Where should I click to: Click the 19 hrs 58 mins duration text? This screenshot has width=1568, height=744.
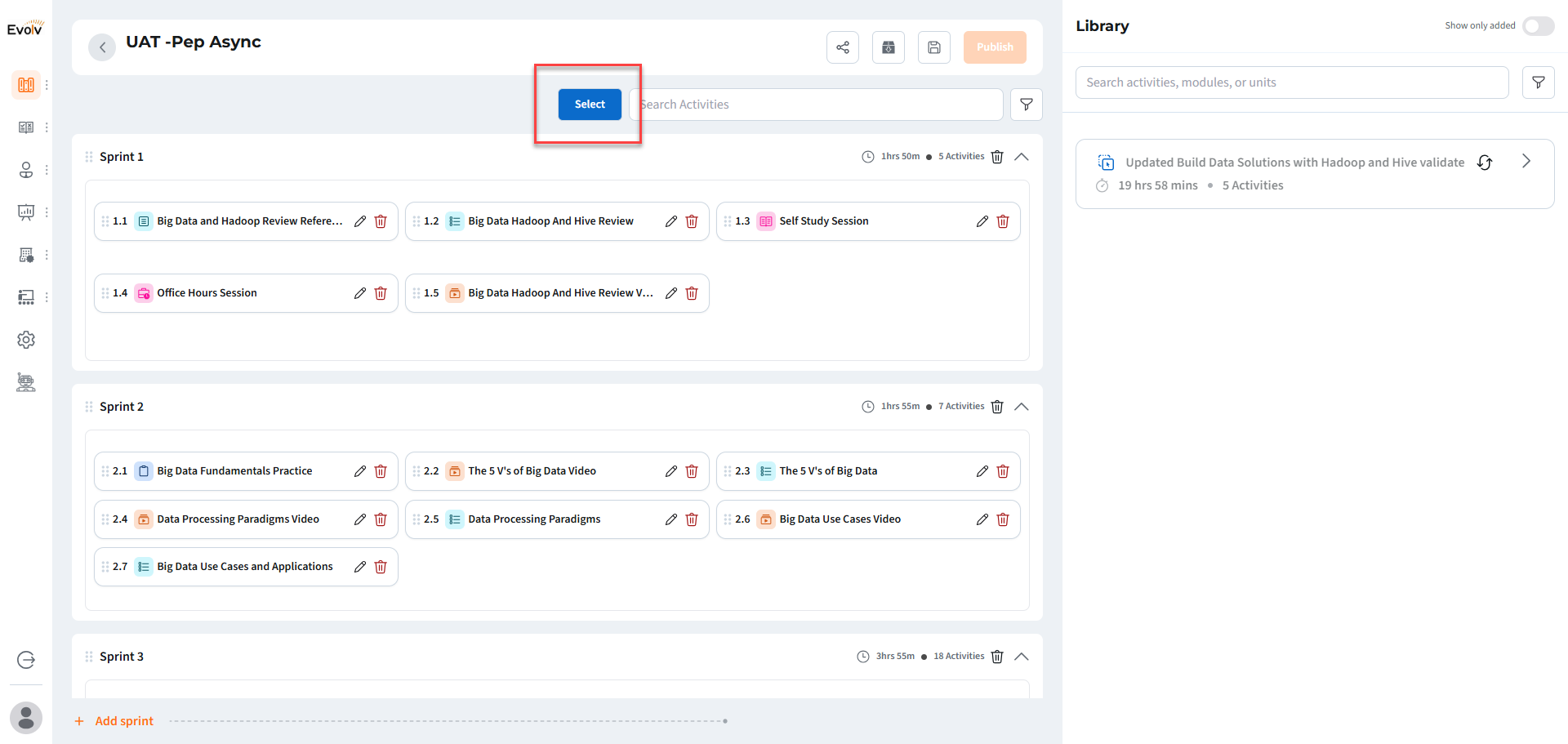tap(1158, 185)
